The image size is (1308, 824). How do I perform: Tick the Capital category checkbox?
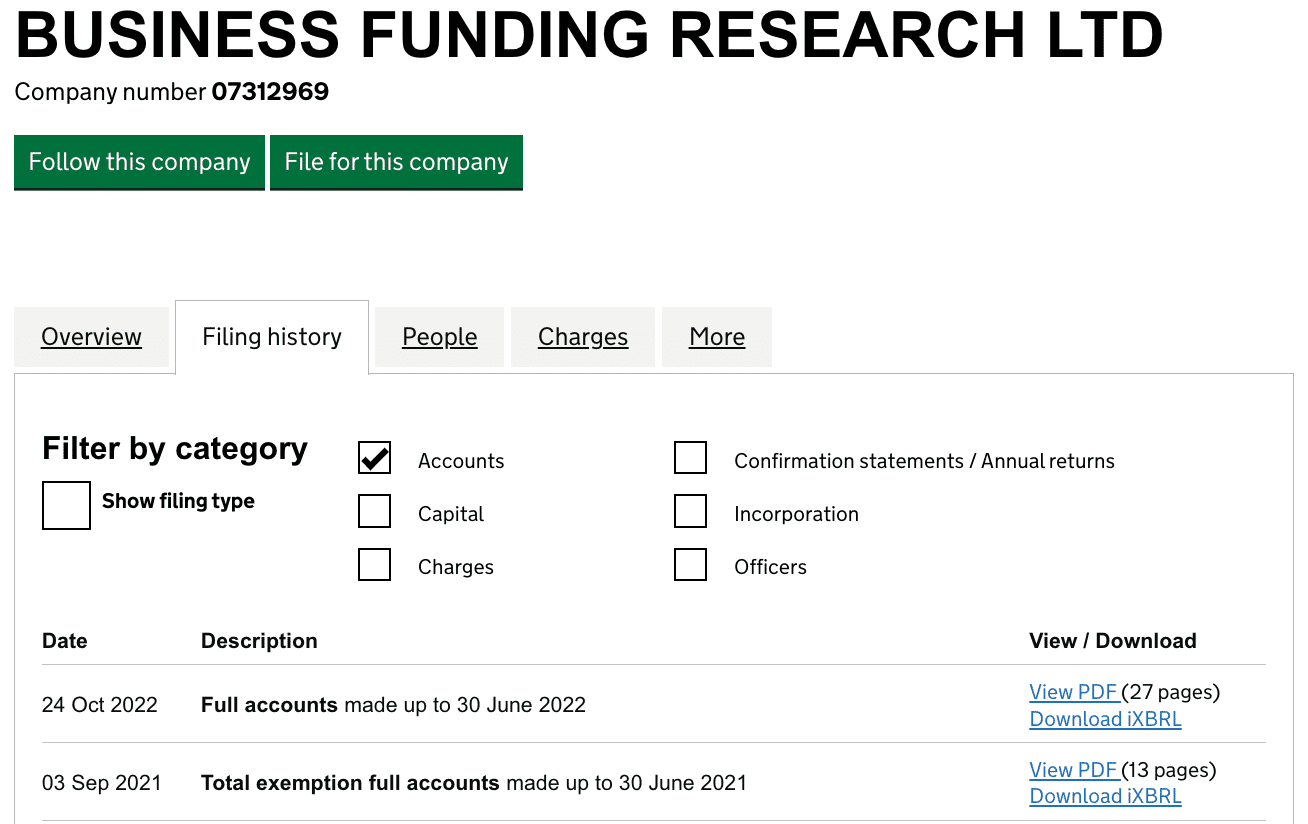pos(375,511)
